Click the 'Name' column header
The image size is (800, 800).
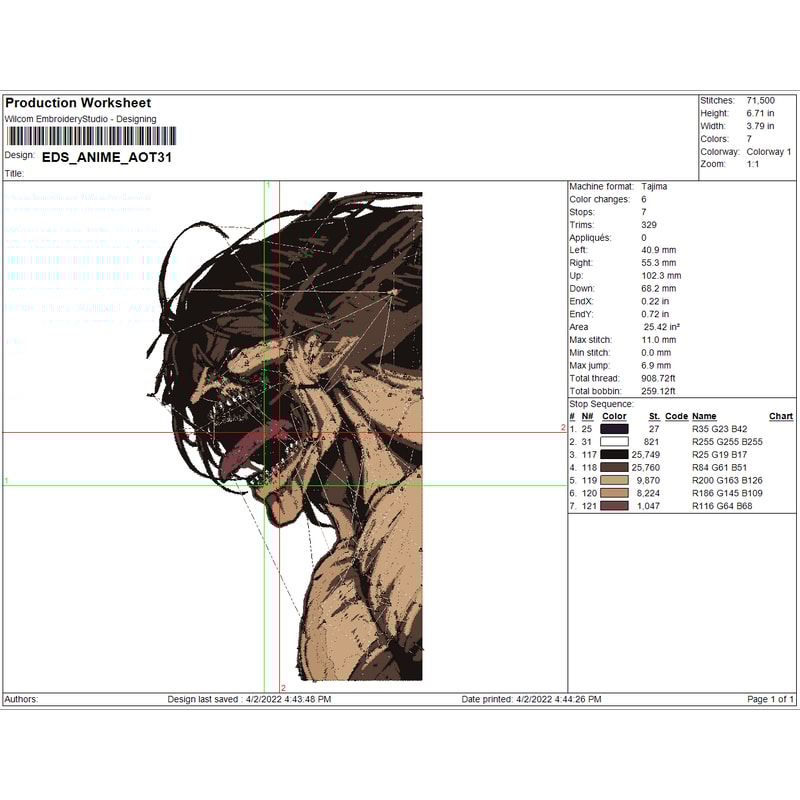coord(704,416)
